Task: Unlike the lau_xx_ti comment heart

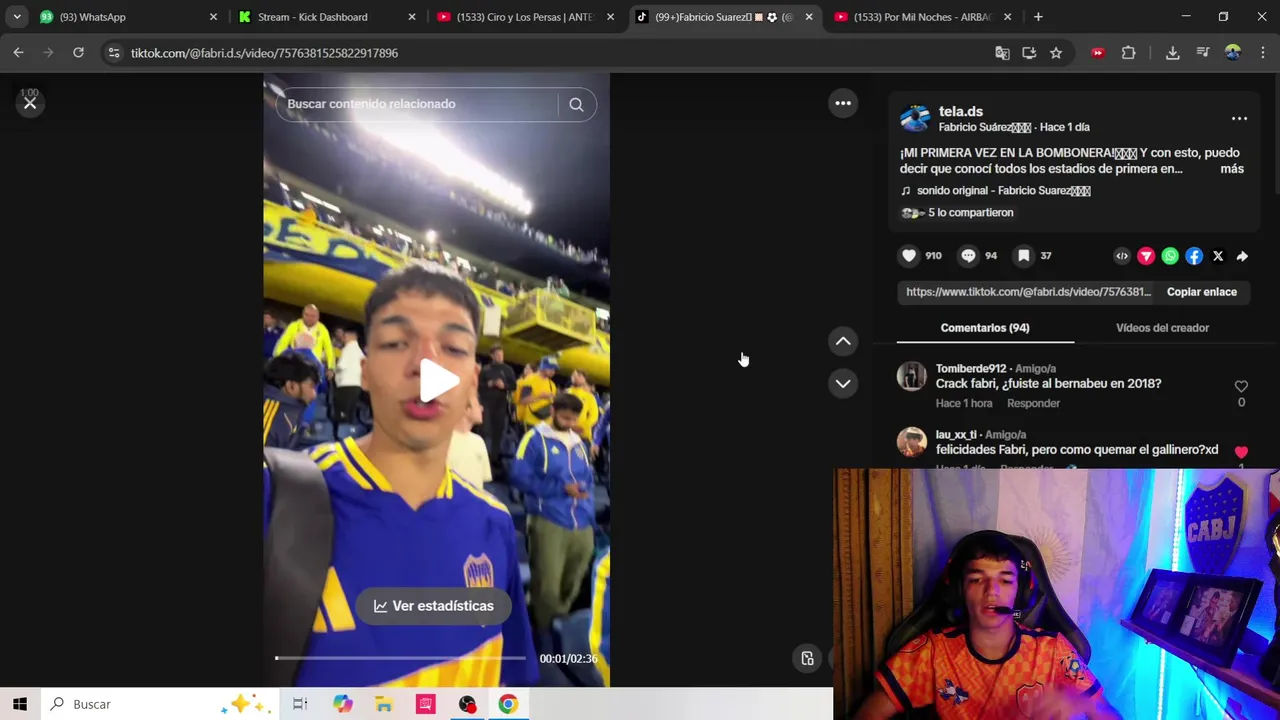Action: 1241,453
